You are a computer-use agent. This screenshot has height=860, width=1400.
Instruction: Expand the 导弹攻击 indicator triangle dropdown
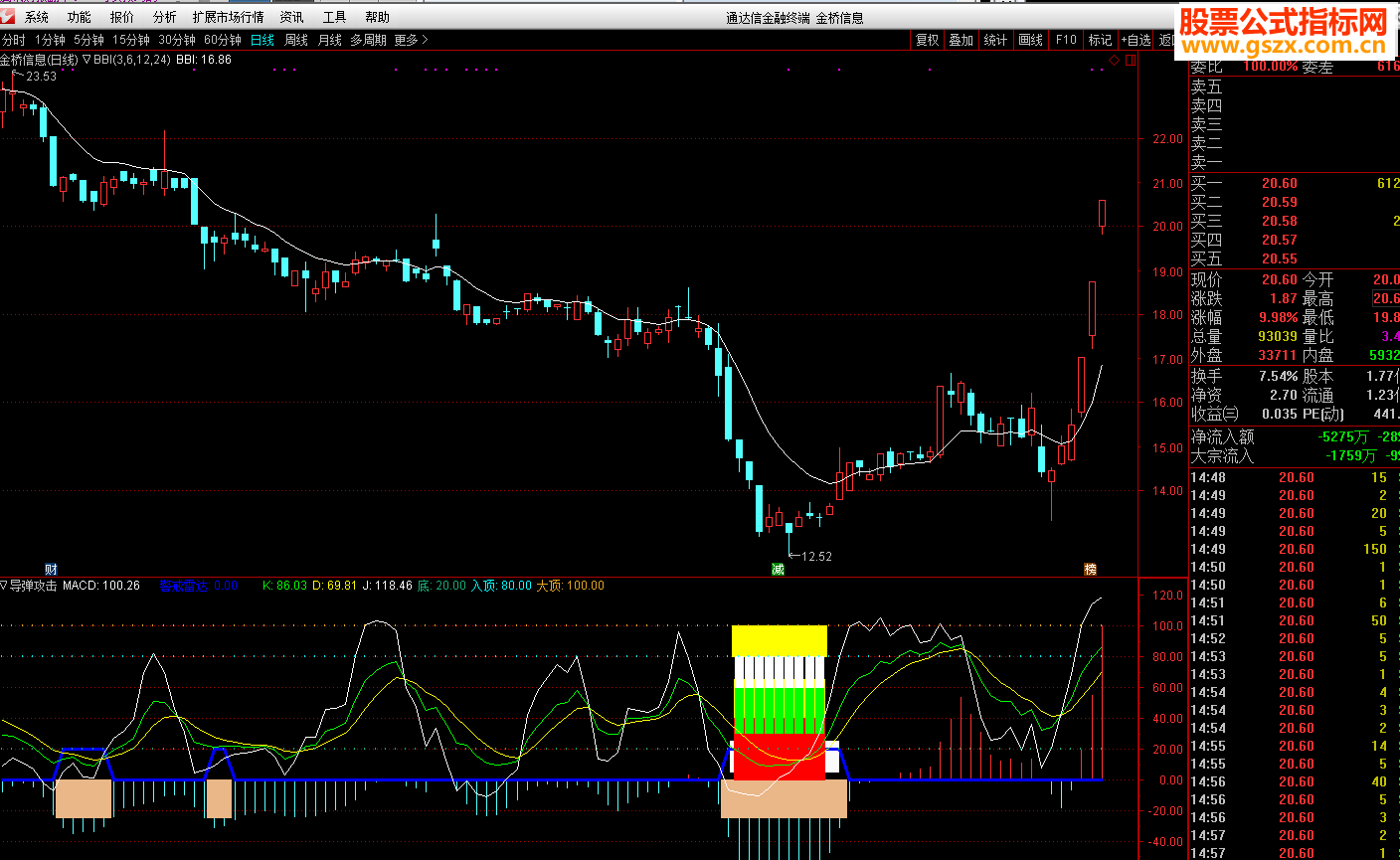click(4, 586)
